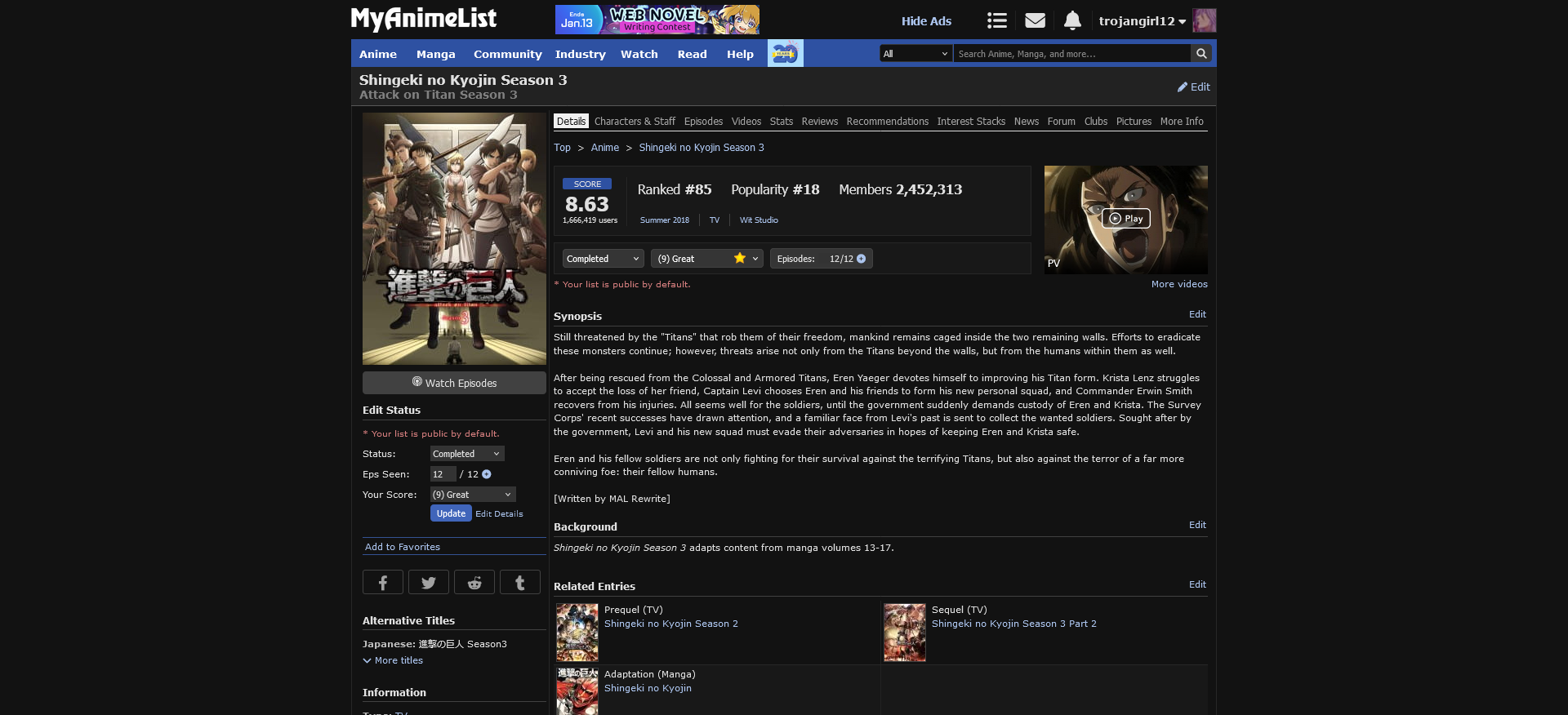This screenshot has height=715, width=1568.
Task: Click the Eps Seen input field
Action: tap(443, 474)
